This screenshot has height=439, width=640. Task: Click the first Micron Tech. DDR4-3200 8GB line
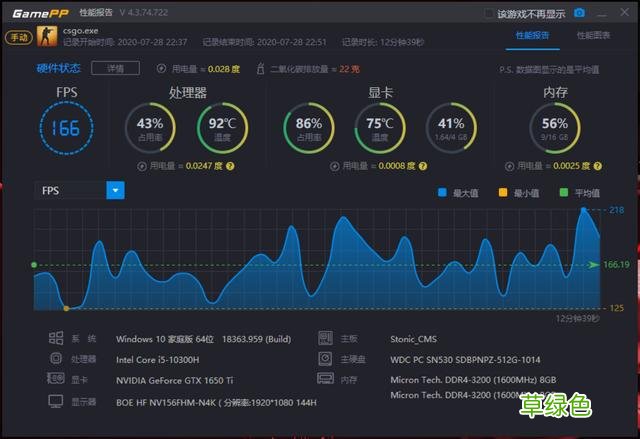coord(473,380)
